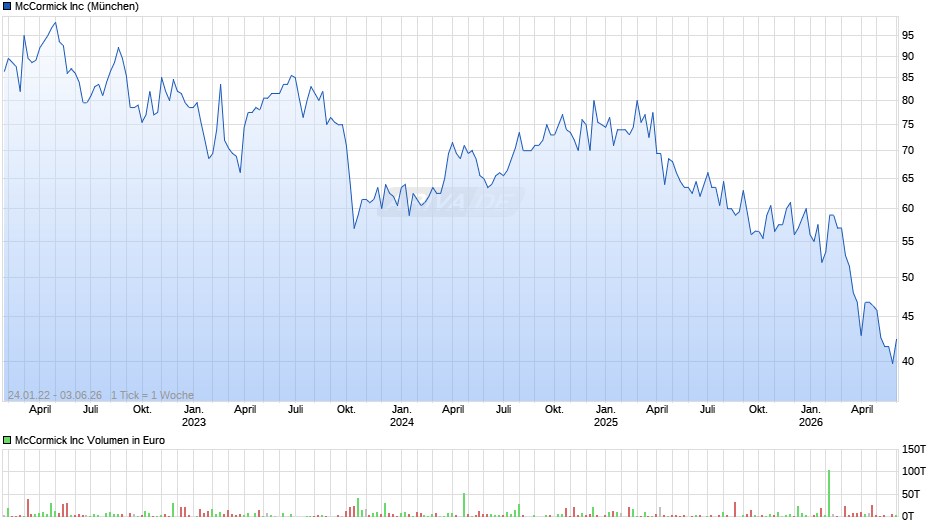Screen dimensions: 940x526
Task: Click the price axis value 40
Action: pyautogui.click(x=908, y=361)
